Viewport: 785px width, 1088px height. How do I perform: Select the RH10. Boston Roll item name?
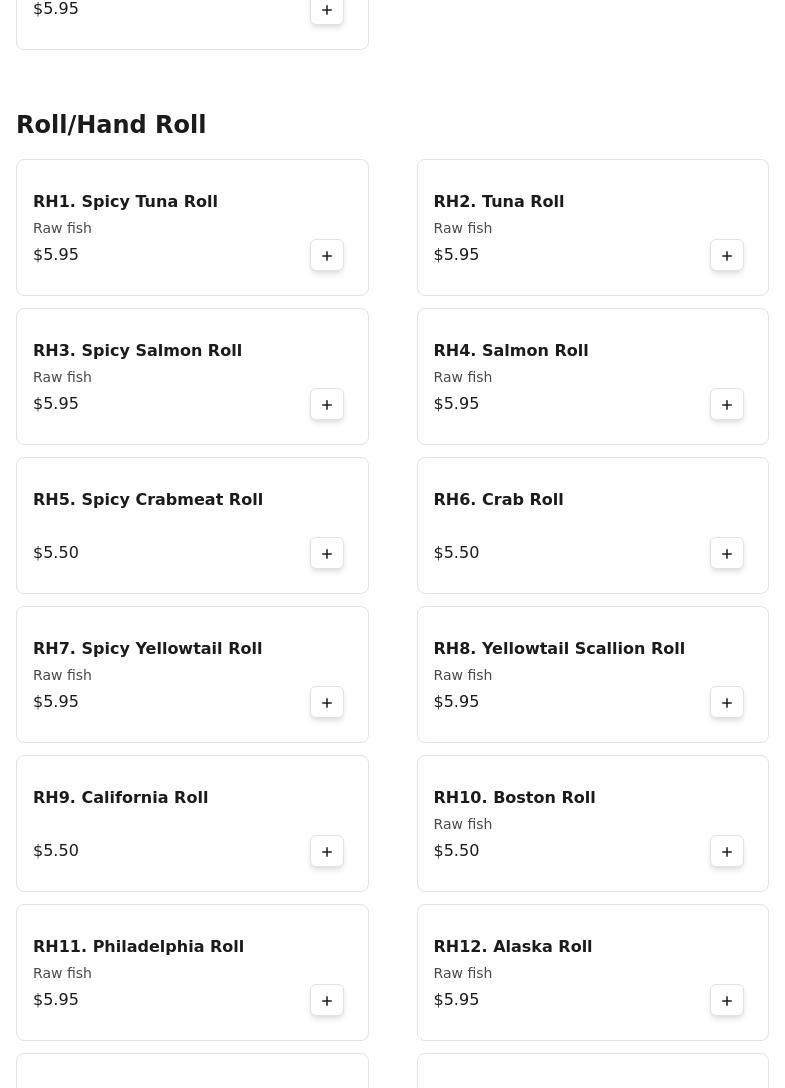(x=514, y=797)
